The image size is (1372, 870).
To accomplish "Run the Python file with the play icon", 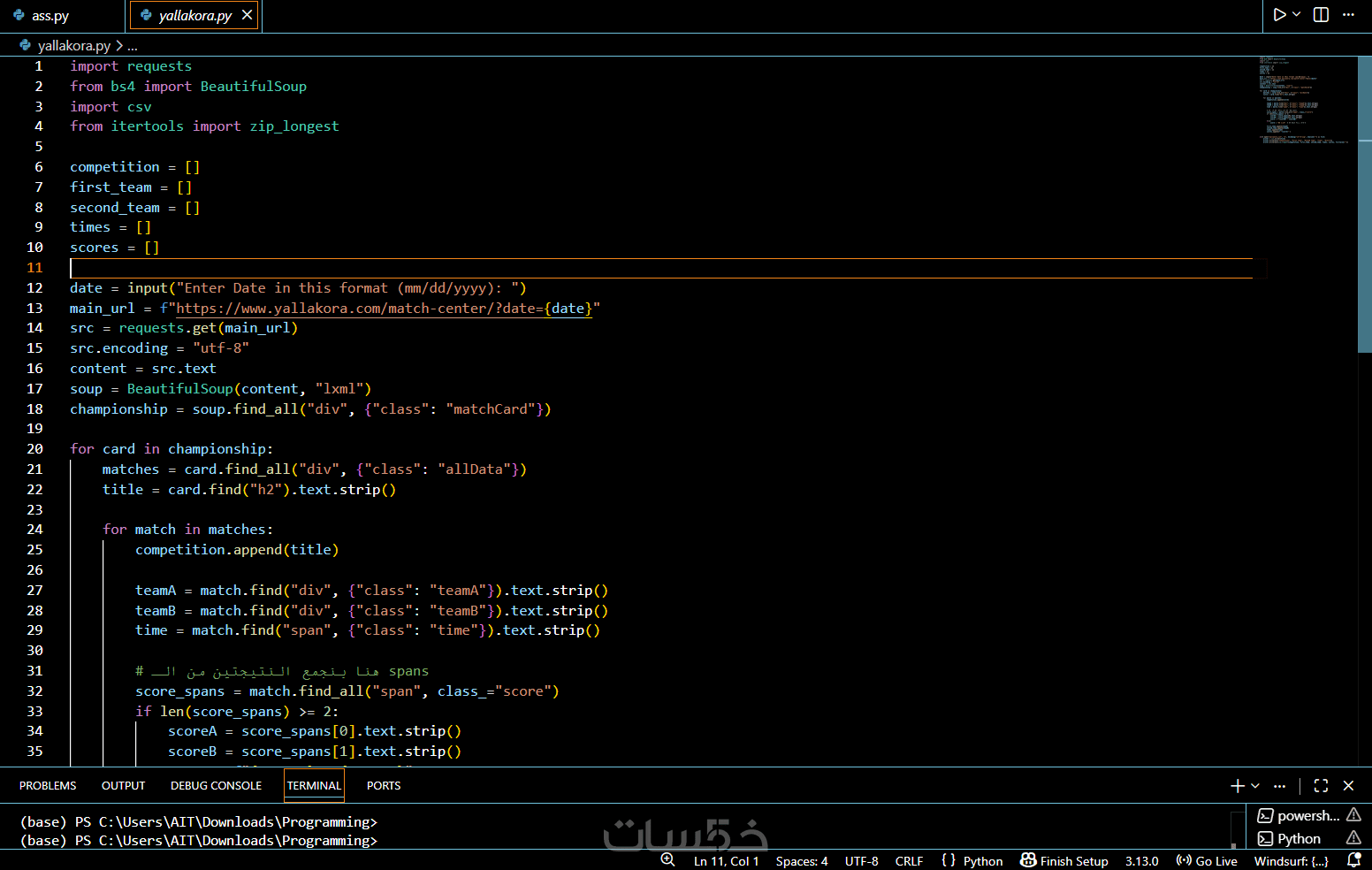I will click(1279, 14).
